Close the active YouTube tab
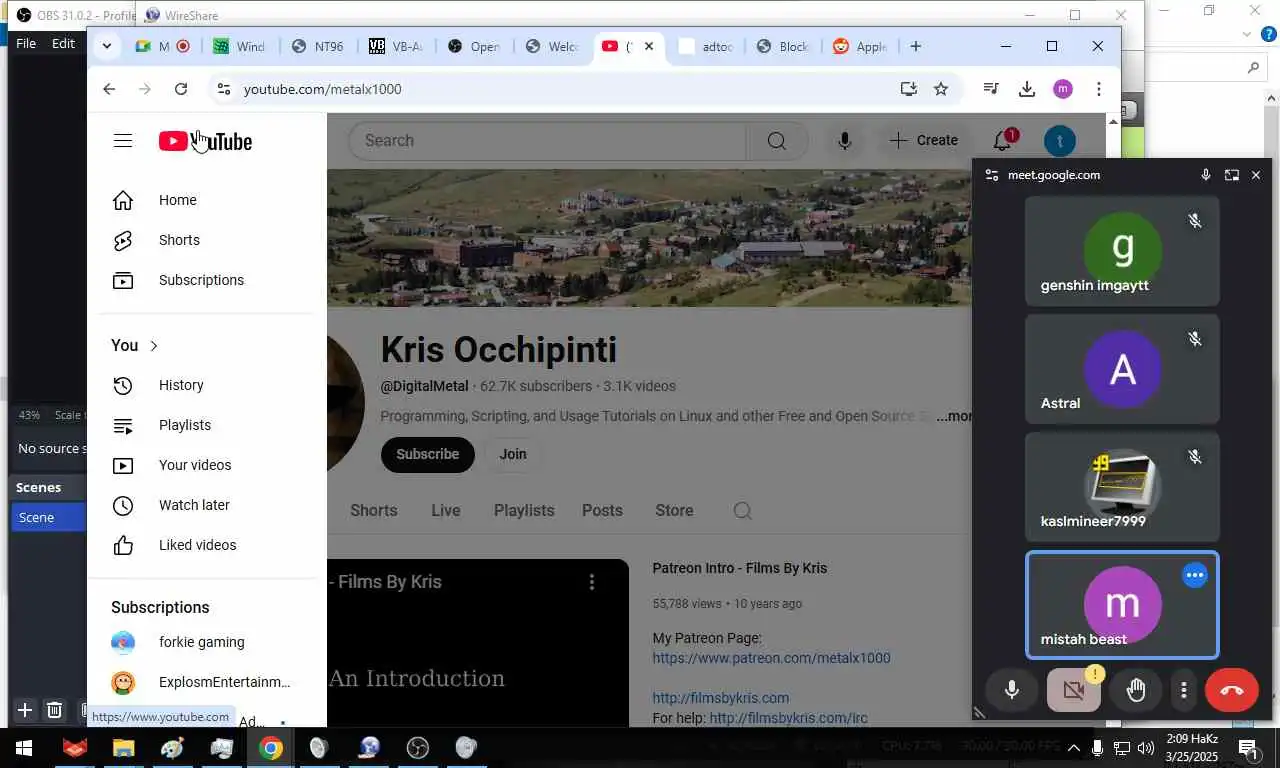 click(x=649, y=46)
